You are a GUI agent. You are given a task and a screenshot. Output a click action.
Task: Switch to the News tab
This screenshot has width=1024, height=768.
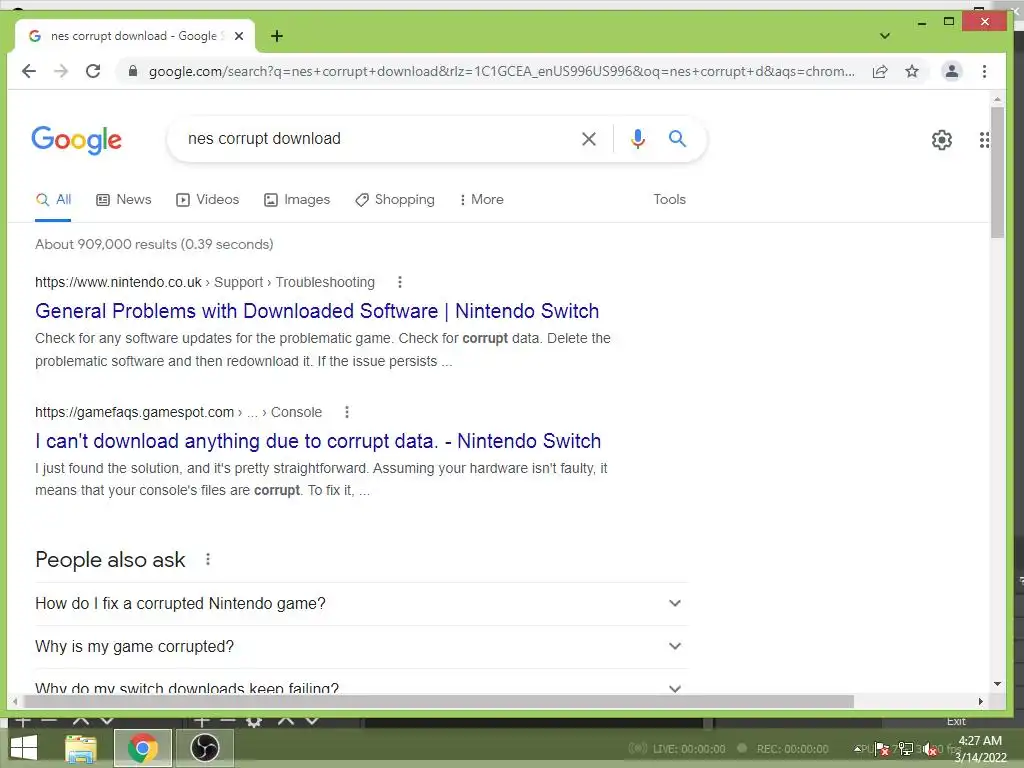pyautogui.click(x=123, y=200)
